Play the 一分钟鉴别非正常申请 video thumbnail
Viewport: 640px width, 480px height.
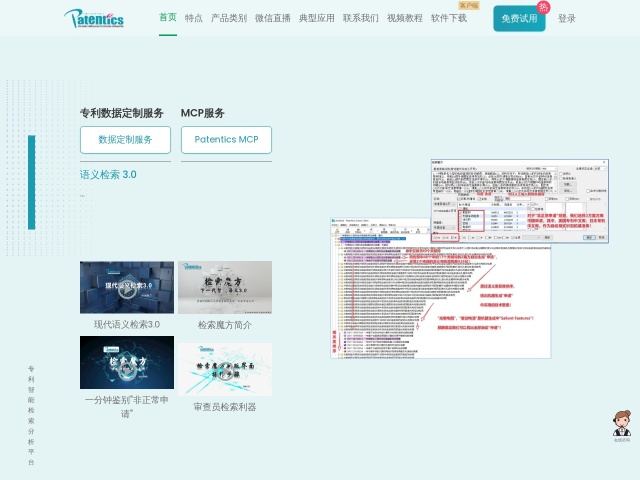pos(127,362)
